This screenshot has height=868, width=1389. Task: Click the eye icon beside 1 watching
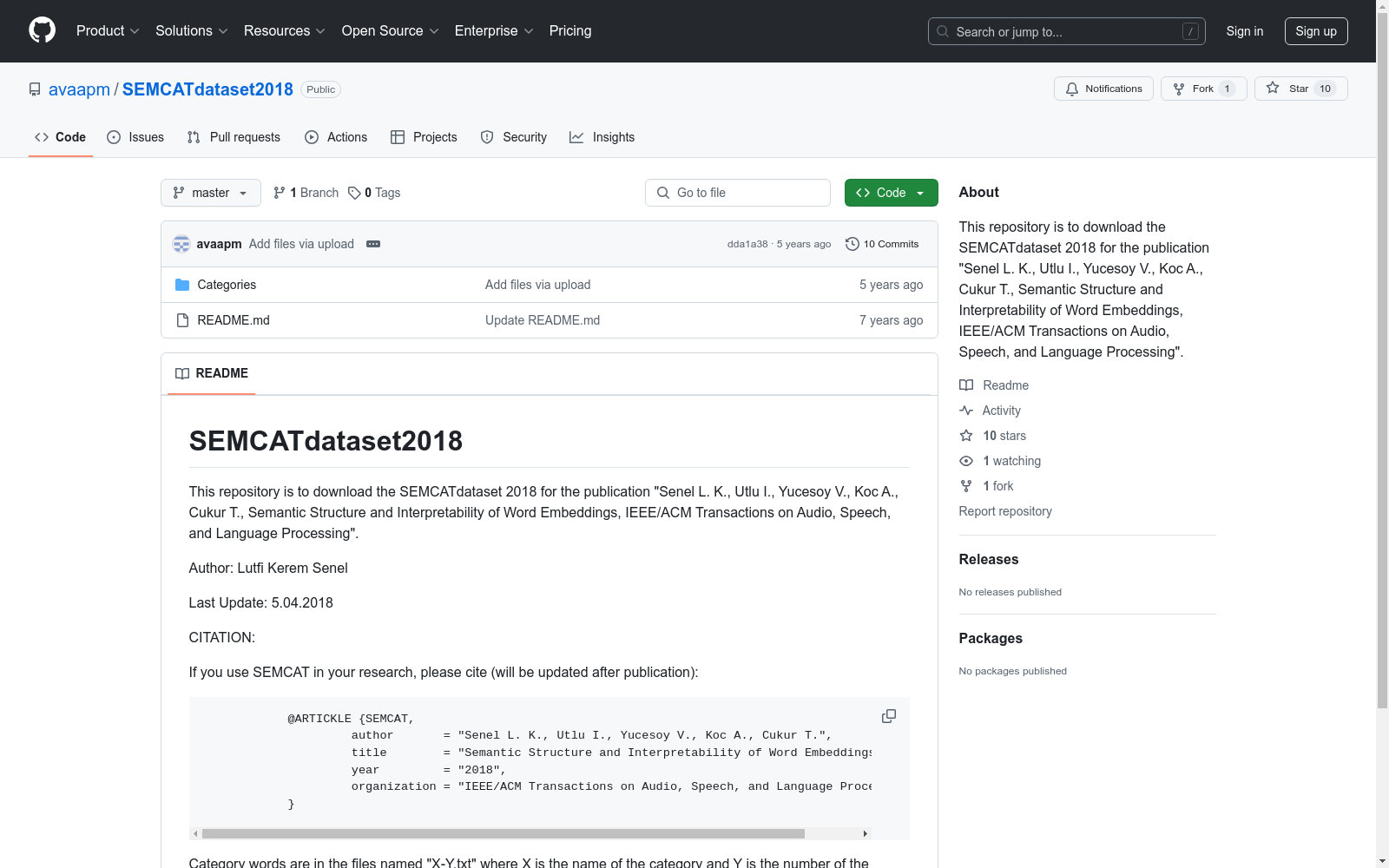coord(966,461)
